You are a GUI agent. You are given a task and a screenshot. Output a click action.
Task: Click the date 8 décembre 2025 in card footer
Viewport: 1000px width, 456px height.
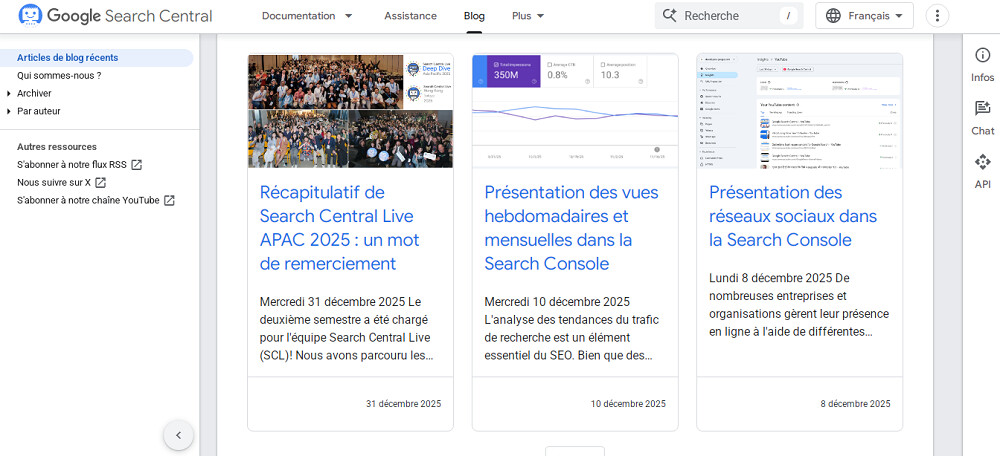click(x=855, y=404)
